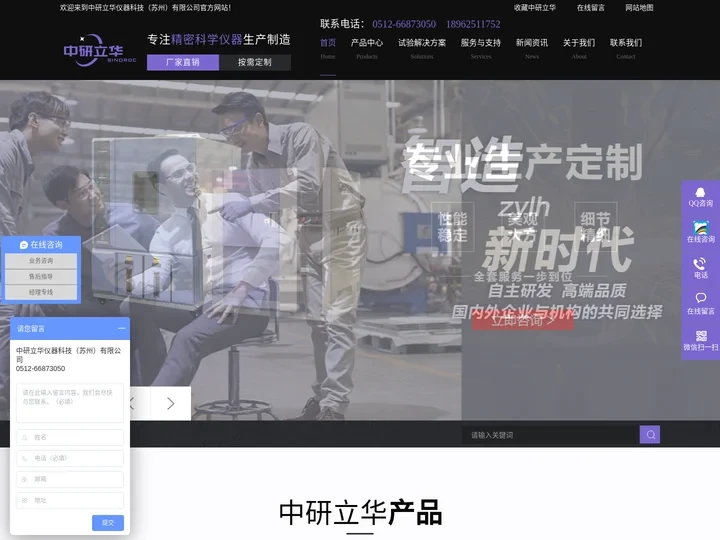Click the 姓名 name field
The image size is (720, 540).
point(70,437)
